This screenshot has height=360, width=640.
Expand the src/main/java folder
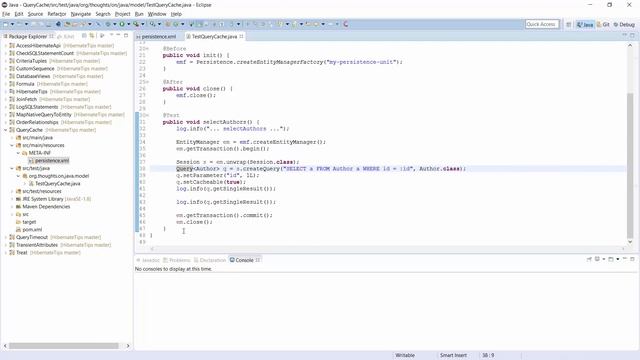12,138
